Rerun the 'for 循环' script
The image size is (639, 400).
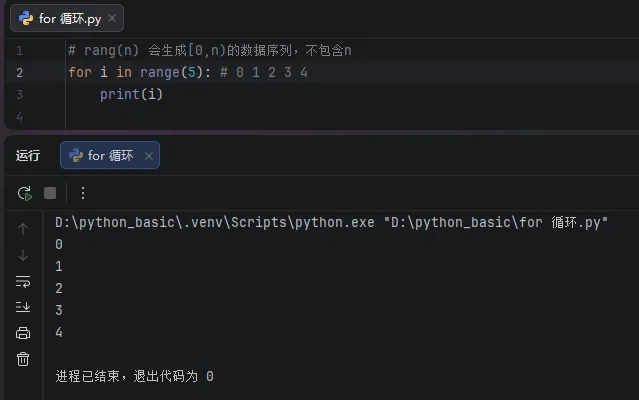point(24,193)
